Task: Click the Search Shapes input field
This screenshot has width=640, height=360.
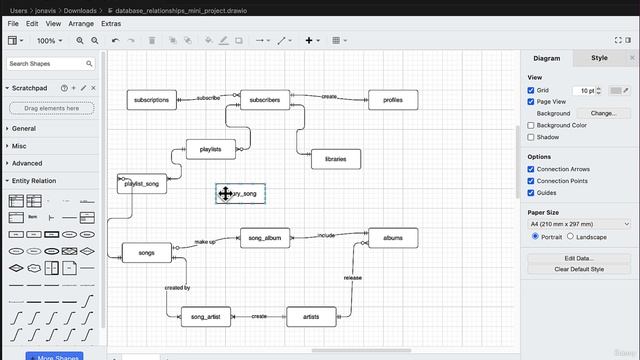Action: 51,64
